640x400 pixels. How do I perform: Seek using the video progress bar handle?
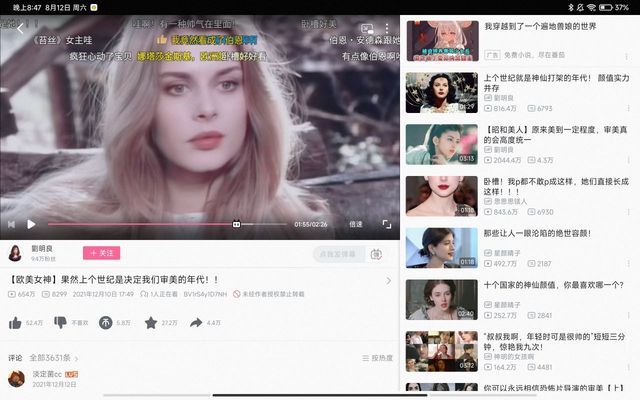click(236, 224)
